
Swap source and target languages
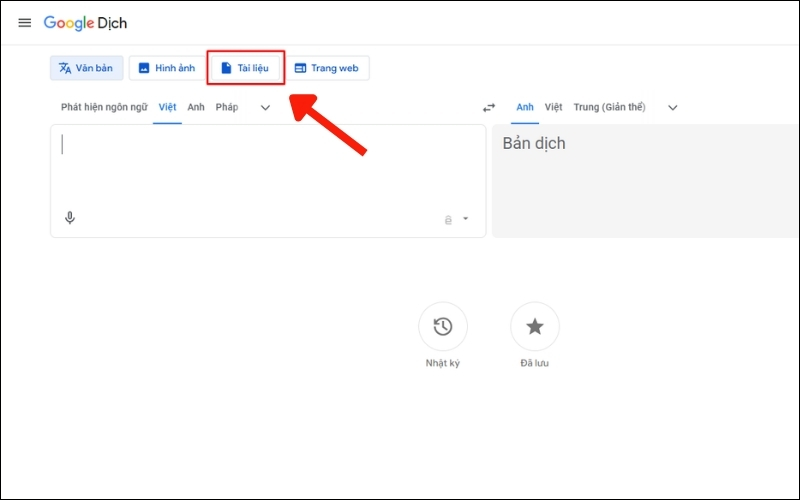coord(489,108)
